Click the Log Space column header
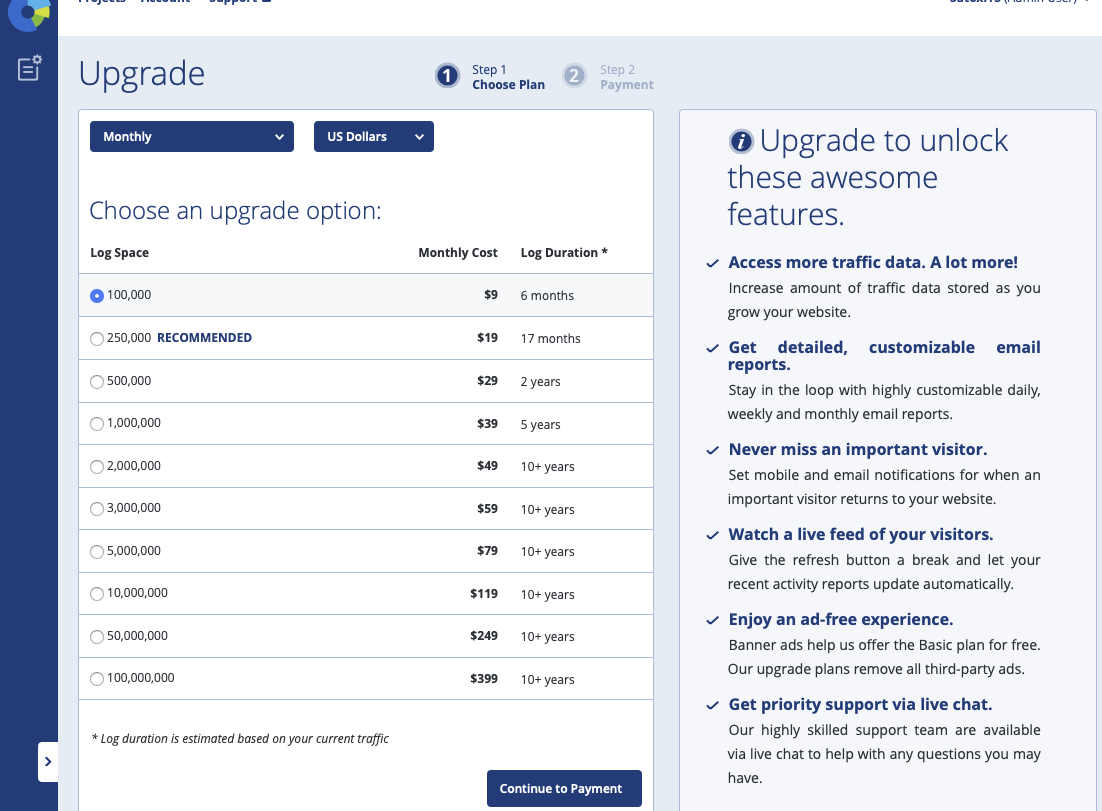 [119, 253]
